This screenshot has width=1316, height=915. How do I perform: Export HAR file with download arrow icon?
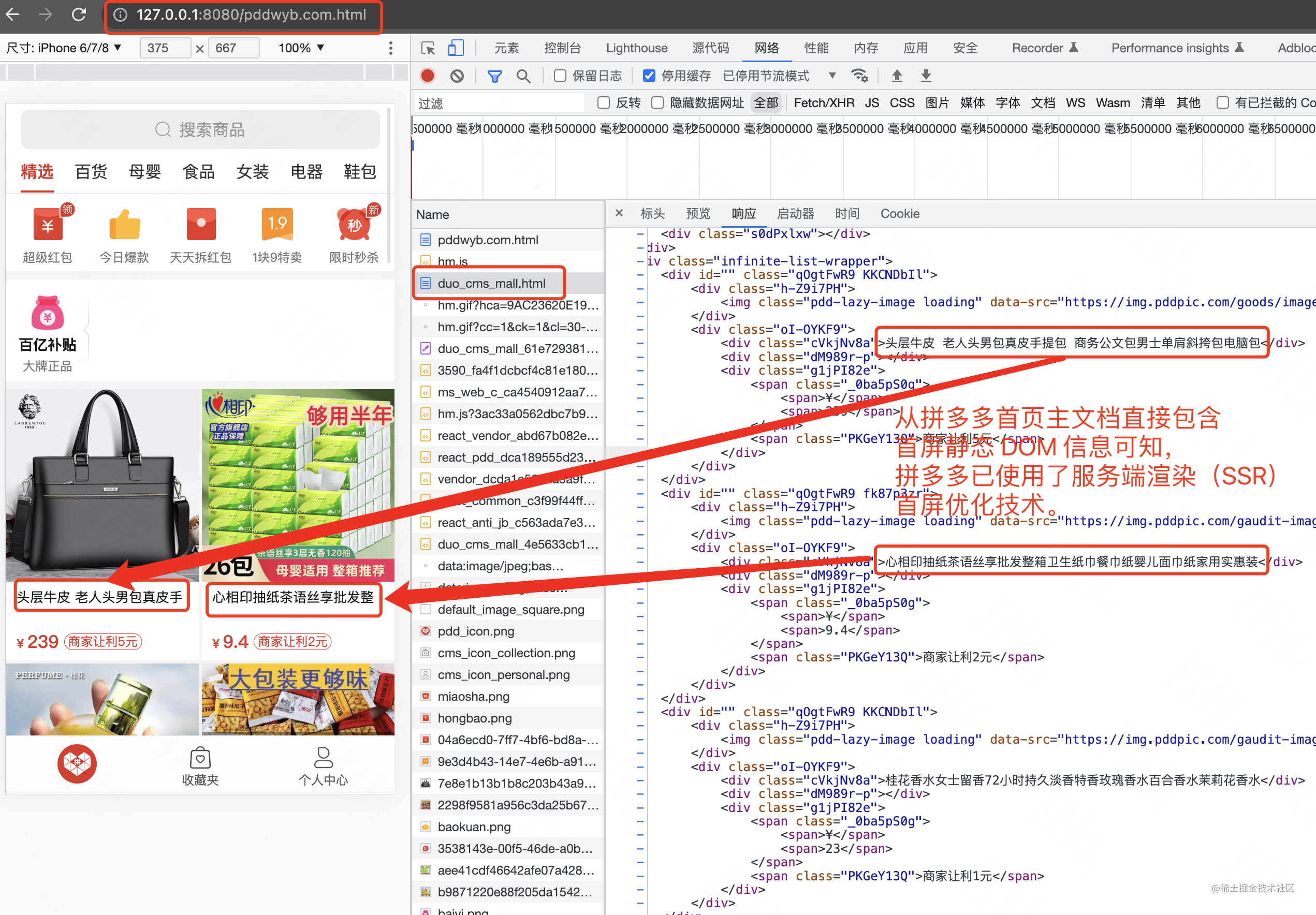[926, 76]
